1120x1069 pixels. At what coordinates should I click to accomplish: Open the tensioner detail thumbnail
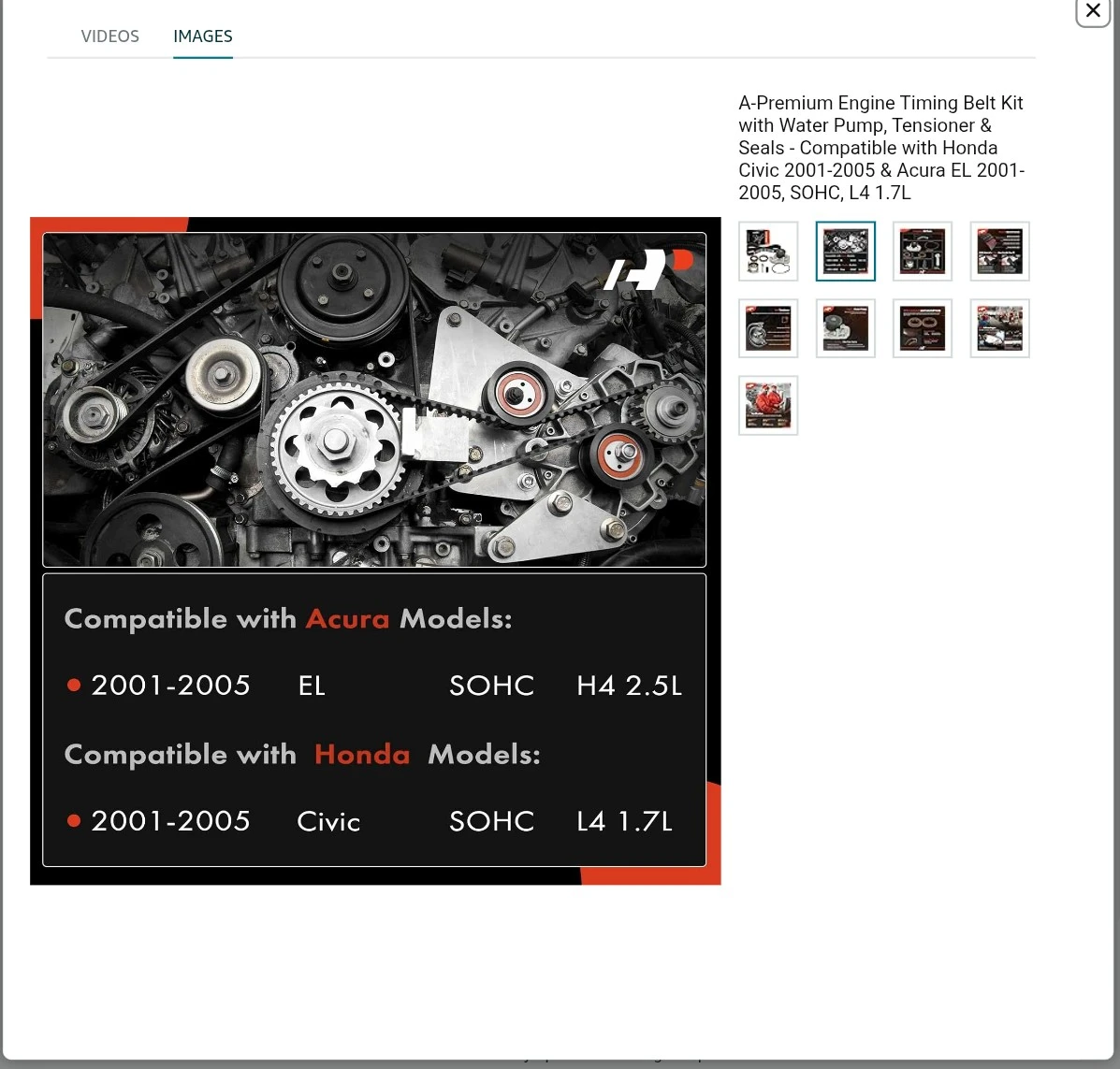768,328
